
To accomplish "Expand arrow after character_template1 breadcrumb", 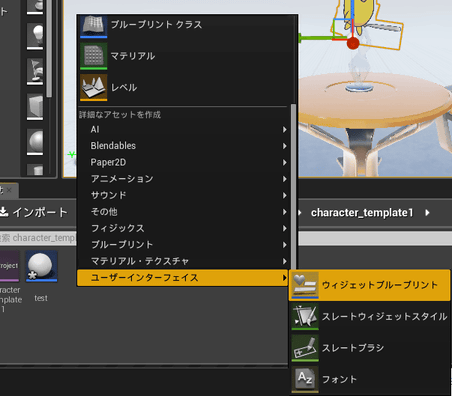I will pos(427,213).
